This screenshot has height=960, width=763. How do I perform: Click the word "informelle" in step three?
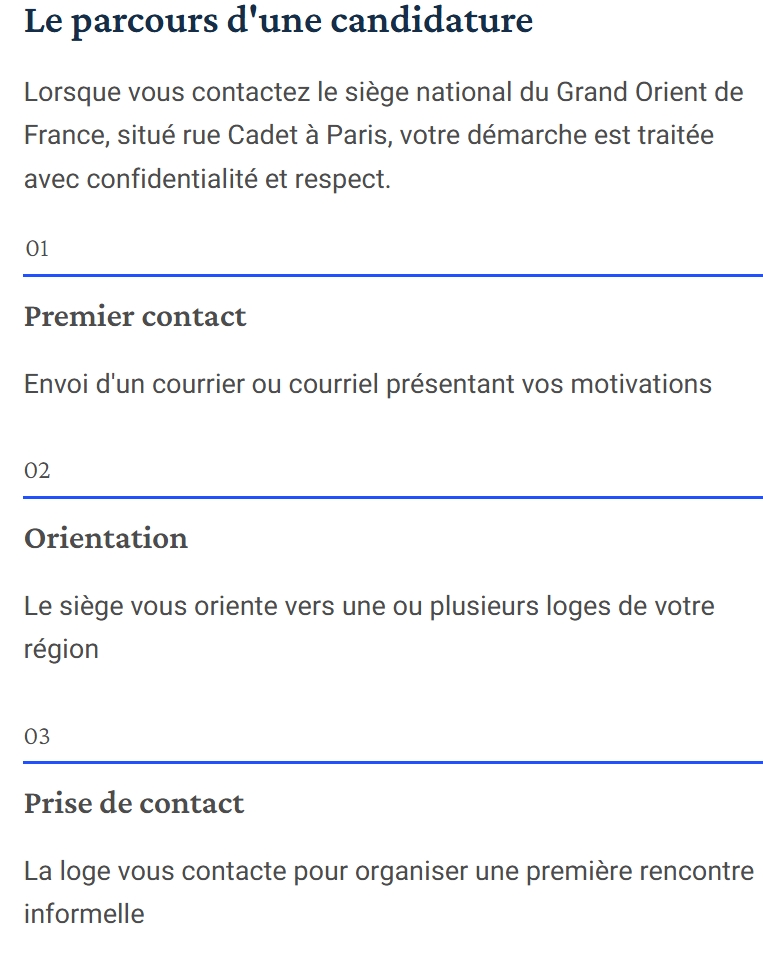[x=84, y=913]
